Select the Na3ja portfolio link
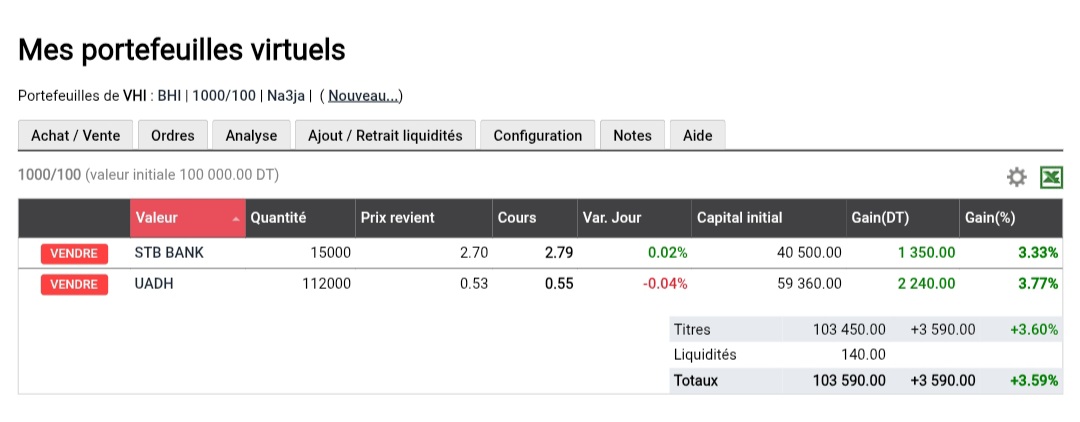1080x422 pixels. pyautogui.click(x=286, y=96)
